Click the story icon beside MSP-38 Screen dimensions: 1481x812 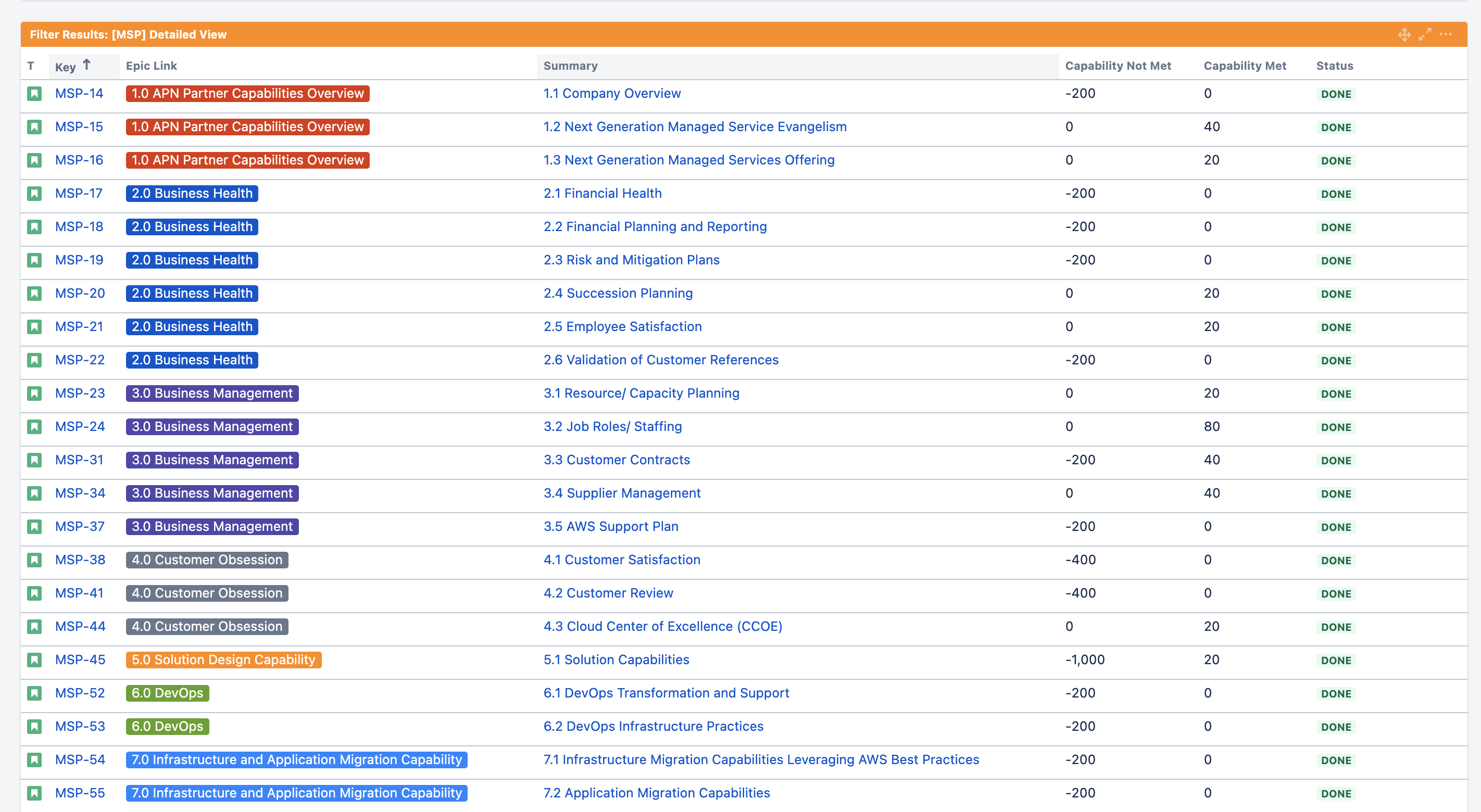[34, 560]
